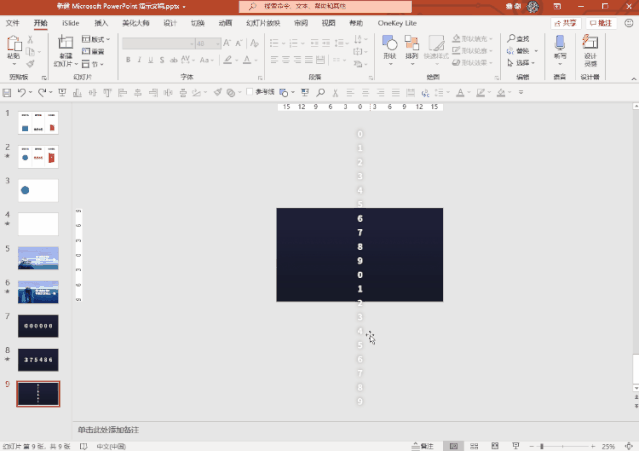Open the Arrange (排列) menu

[412, 51]
